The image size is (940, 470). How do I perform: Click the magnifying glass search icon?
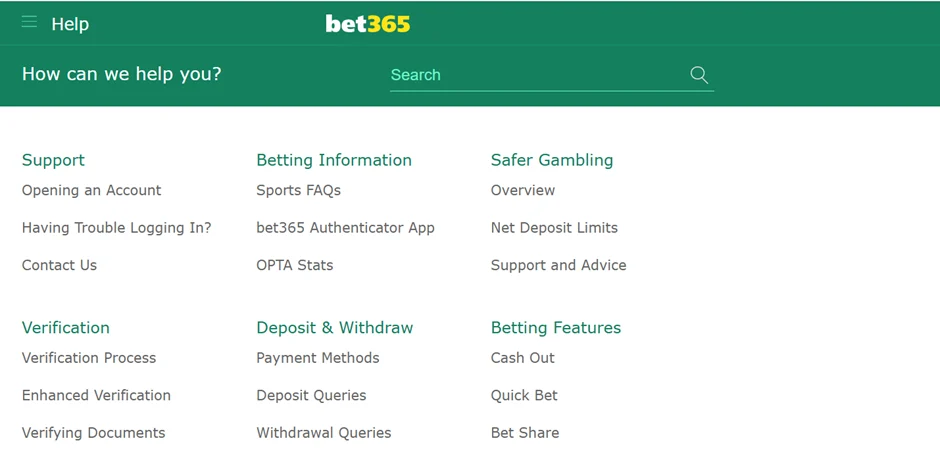click(x=699, y=75)
